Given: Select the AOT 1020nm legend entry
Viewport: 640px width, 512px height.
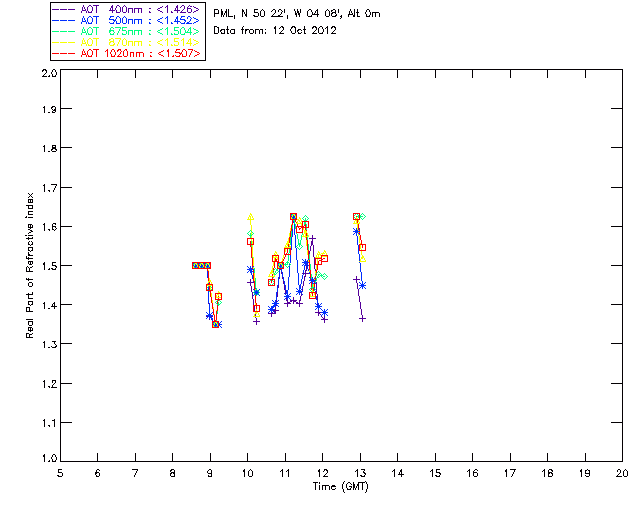Looking at the screenshot, I should click(x=126, y=53).
